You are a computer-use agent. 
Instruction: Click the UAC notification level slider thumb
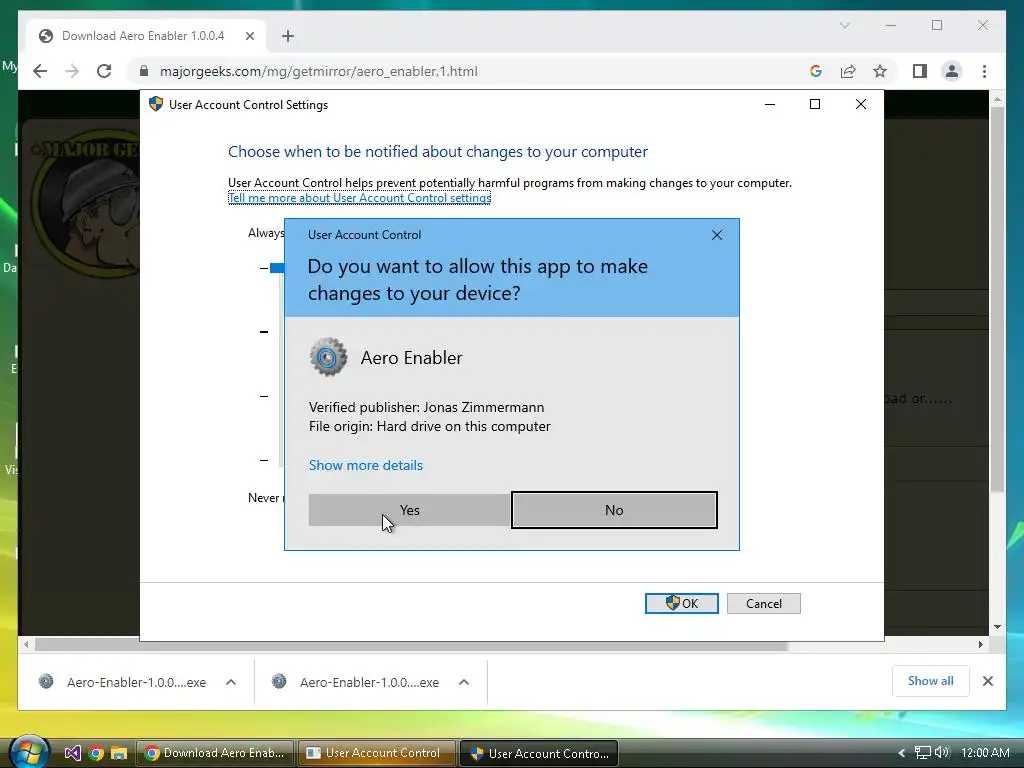277,268
